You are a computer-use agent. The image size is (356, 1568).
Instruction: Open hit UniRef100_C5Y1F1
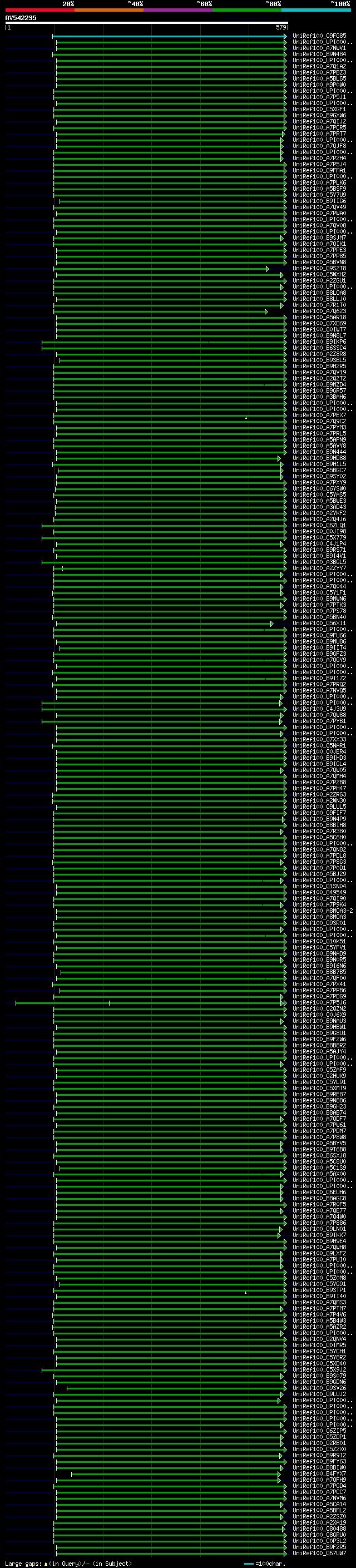[x=319, y=593]
